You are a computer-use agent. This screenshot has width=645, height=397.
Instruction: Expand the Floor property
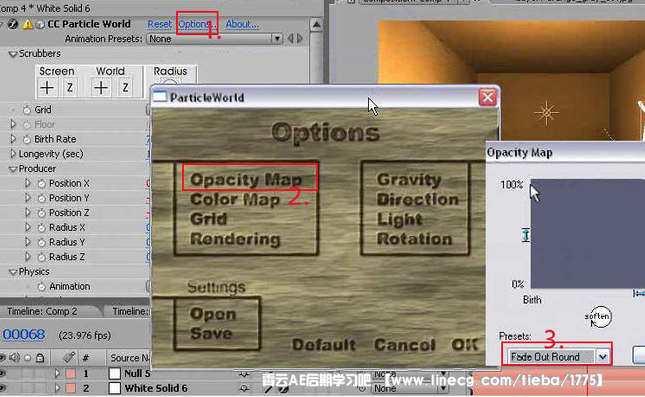click(x=13, y=124)
